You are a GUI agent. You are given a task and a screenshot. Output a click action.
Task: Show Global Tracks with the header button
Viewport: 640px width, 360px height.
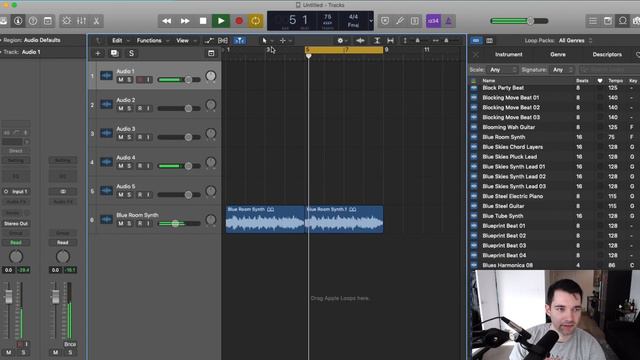coord(211,53)
